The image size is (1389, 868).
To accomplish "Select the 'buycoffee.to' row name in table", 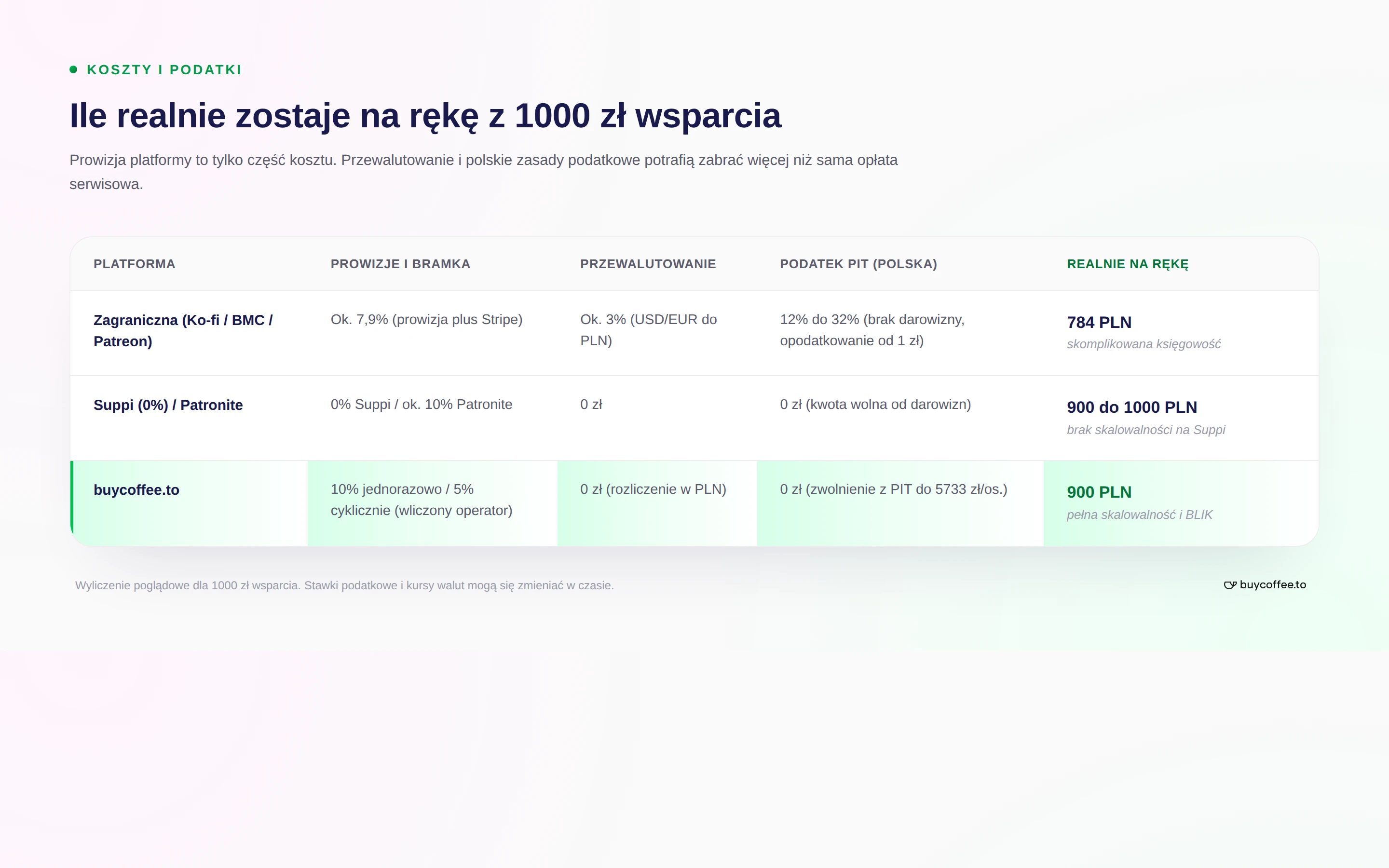I will click(x=136, y=489).
